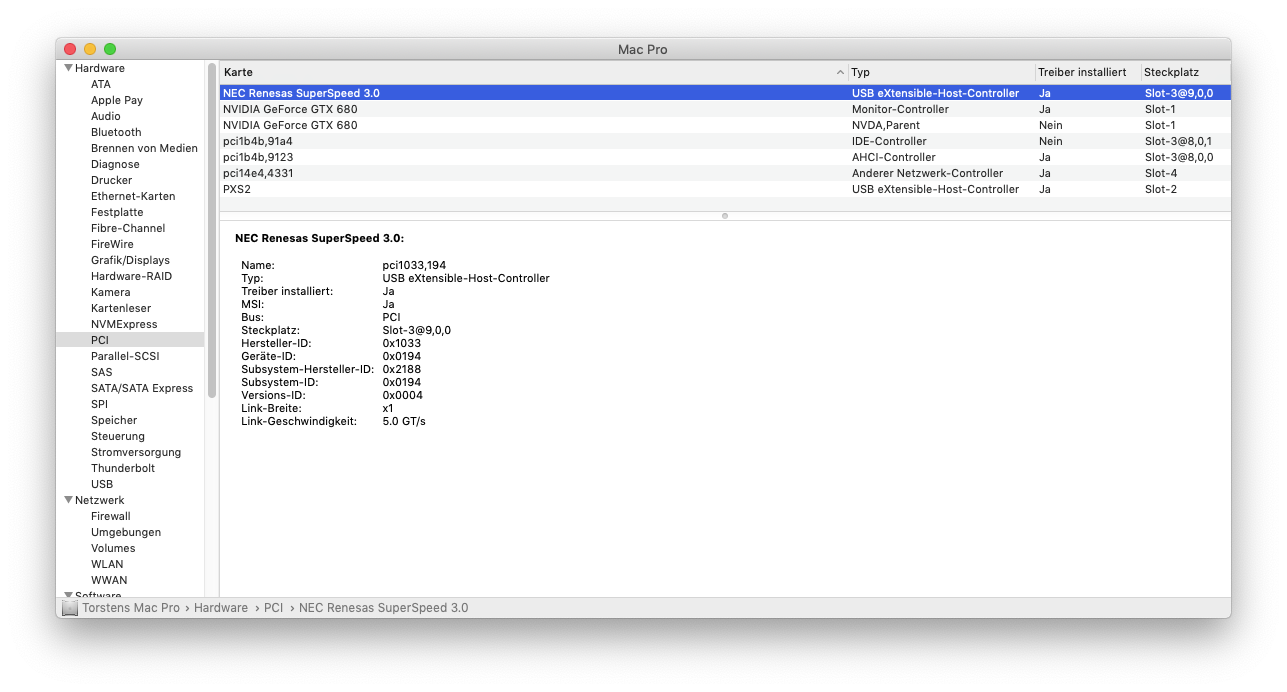Select SAS in the sidebar
The height and width of the screenshot is (692, 1287).
click(x=101, y=372)
